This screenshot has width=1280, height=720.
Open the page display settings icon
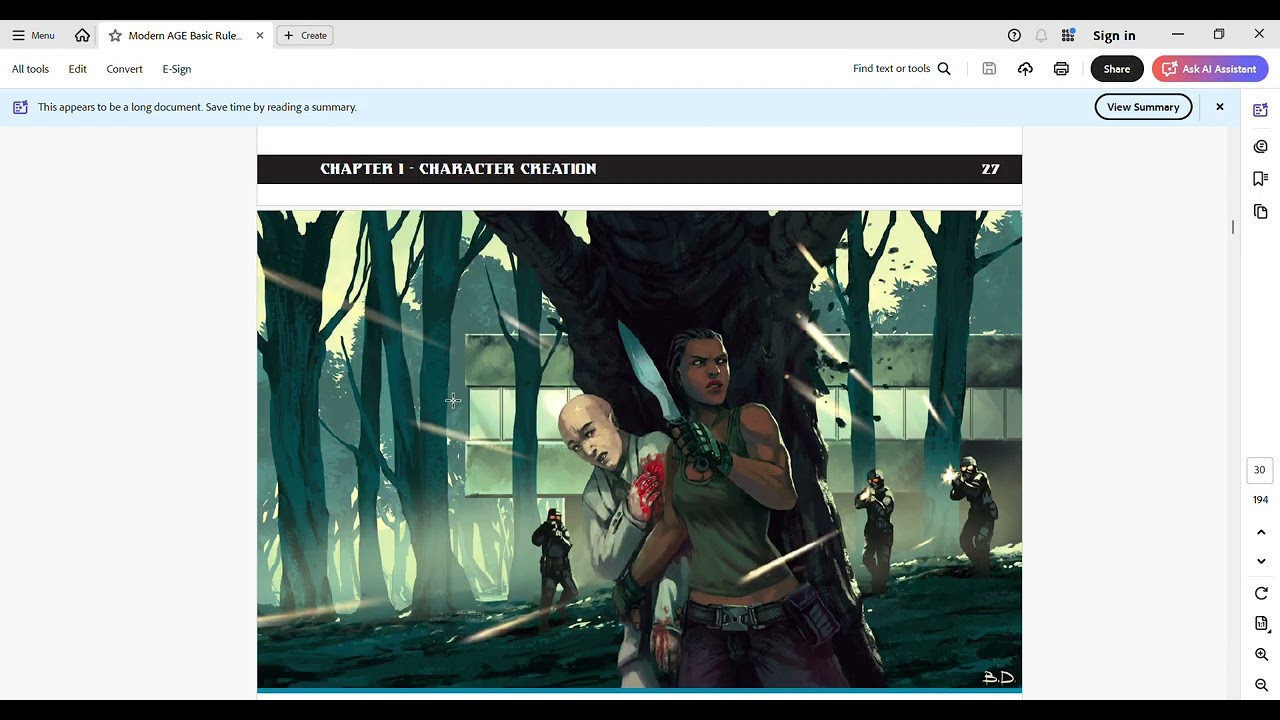point(1261,624)
